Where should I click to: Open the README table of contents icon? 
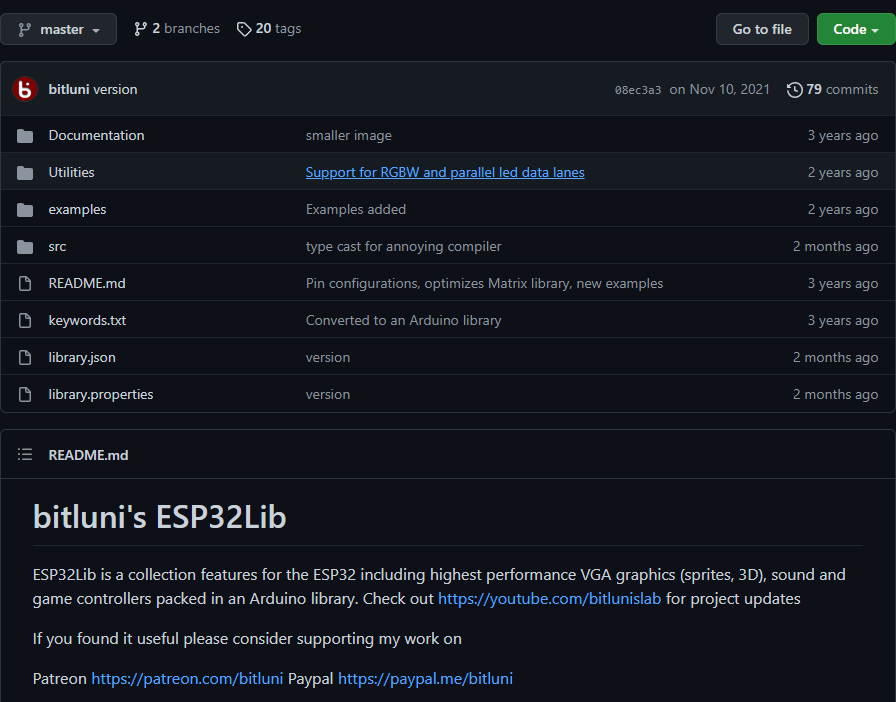click(x=25, y=454)
